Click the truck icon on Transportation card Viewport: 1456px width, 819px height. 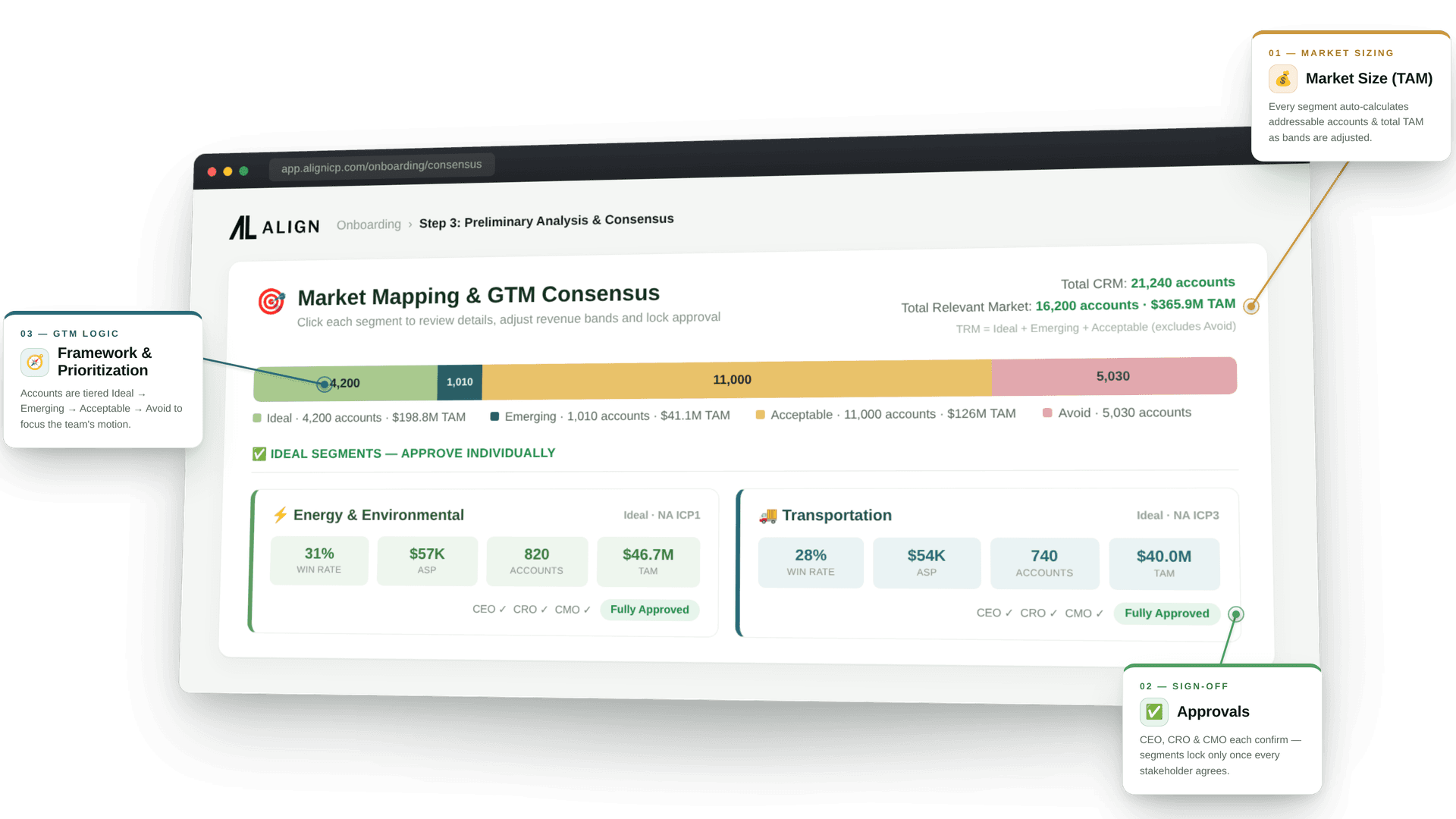point(767,516)
